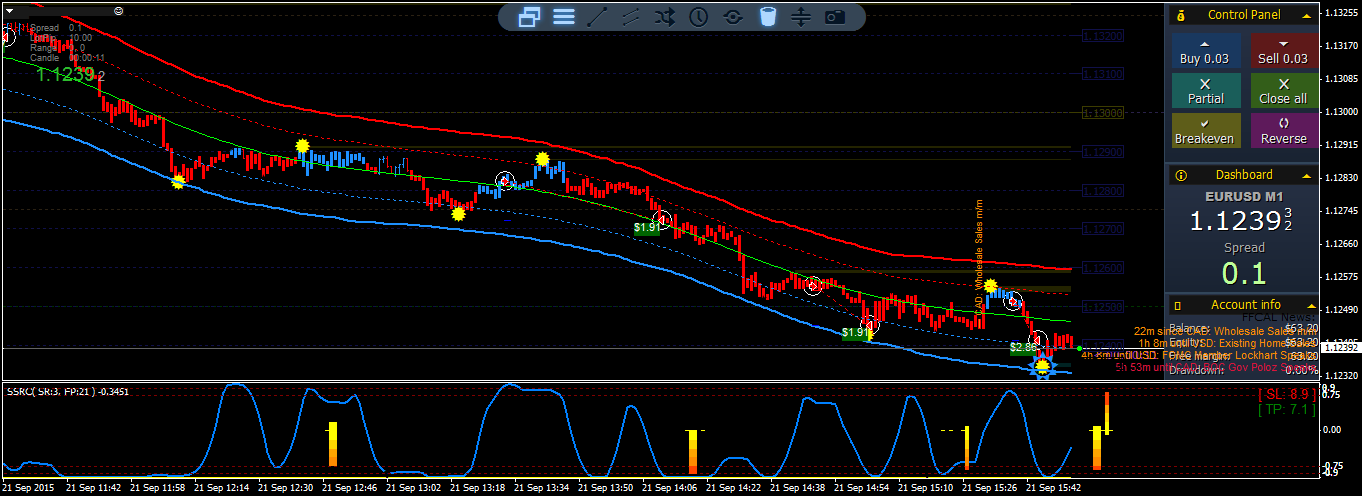Click the blue-ringed star marker at chart bottom
The width and height of the screenshot is (1362, 496).
(1043, 365)
